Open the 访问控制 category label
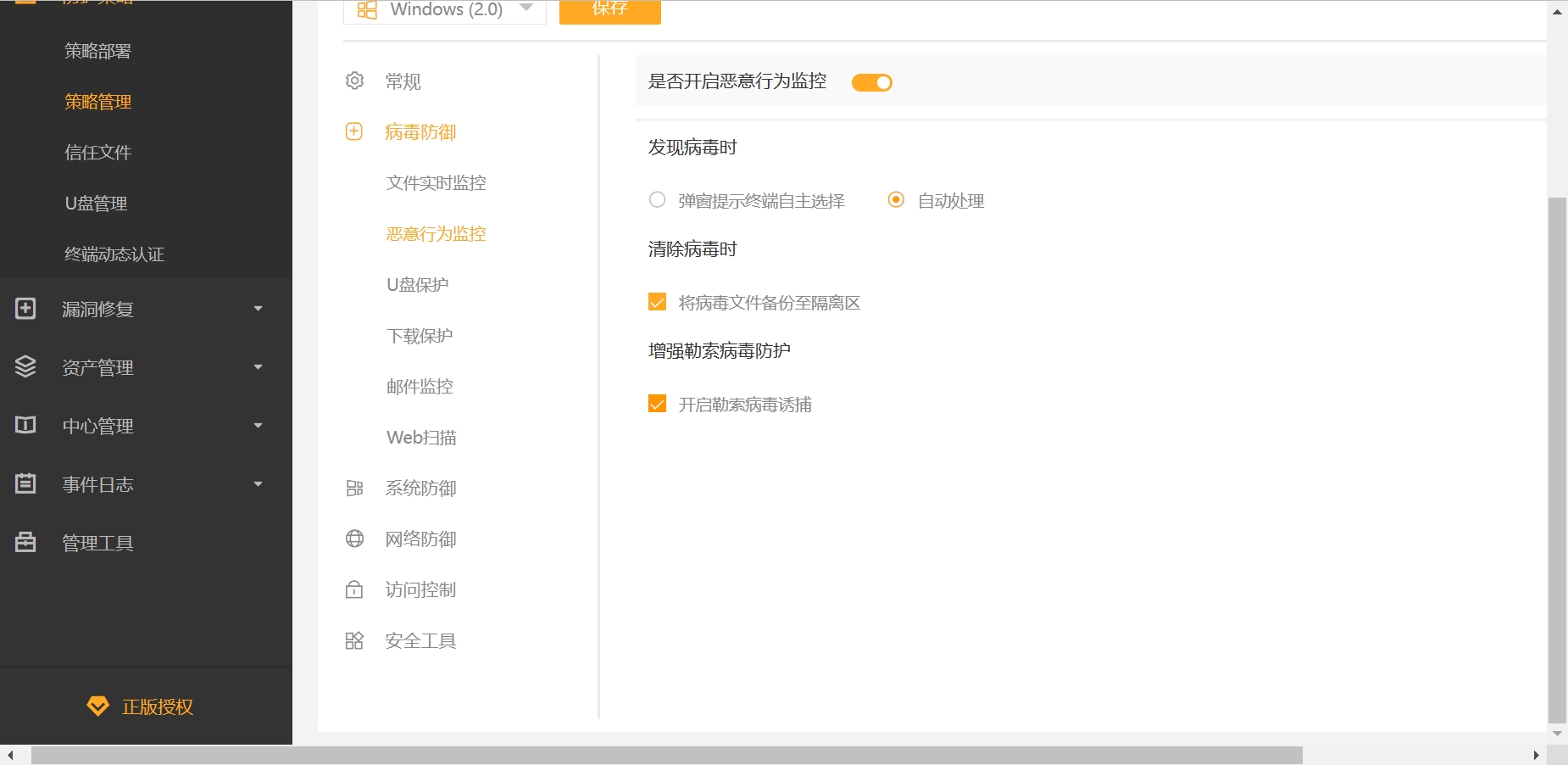 point(420,590)
